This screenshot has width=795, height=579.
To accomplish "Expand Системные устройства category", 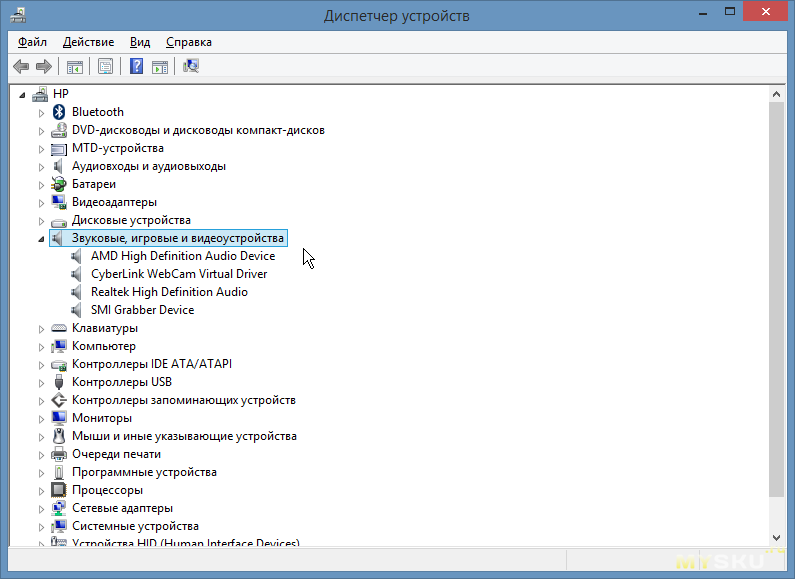I will point(42,527).
